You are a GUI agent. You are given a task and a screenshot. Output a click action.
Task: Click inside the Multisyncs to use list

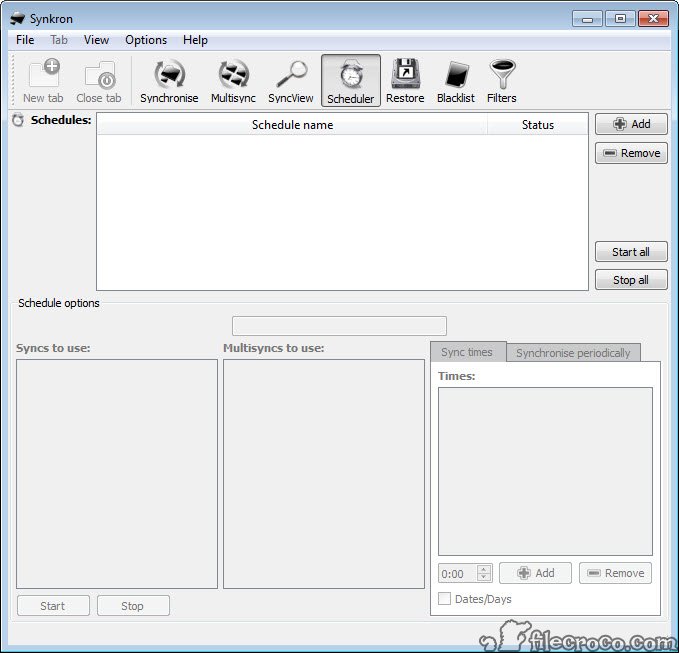pyautogui.click(x=324, y=474)
